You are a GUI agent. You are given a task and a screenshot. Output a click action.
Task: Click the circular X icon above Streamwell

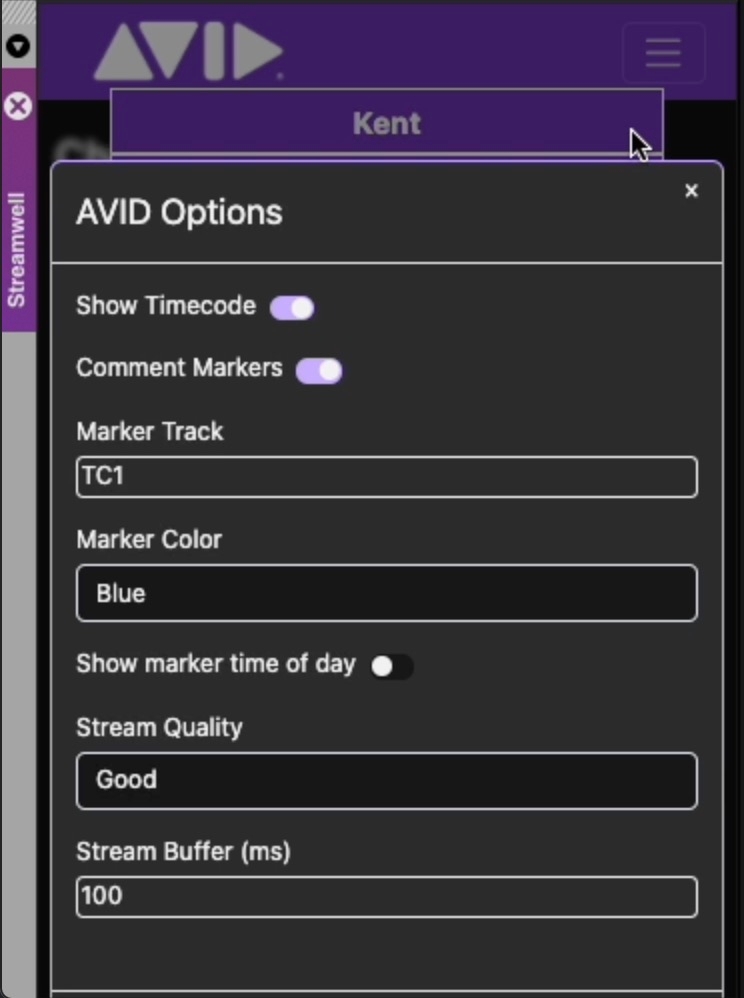(x=18, y=106)
